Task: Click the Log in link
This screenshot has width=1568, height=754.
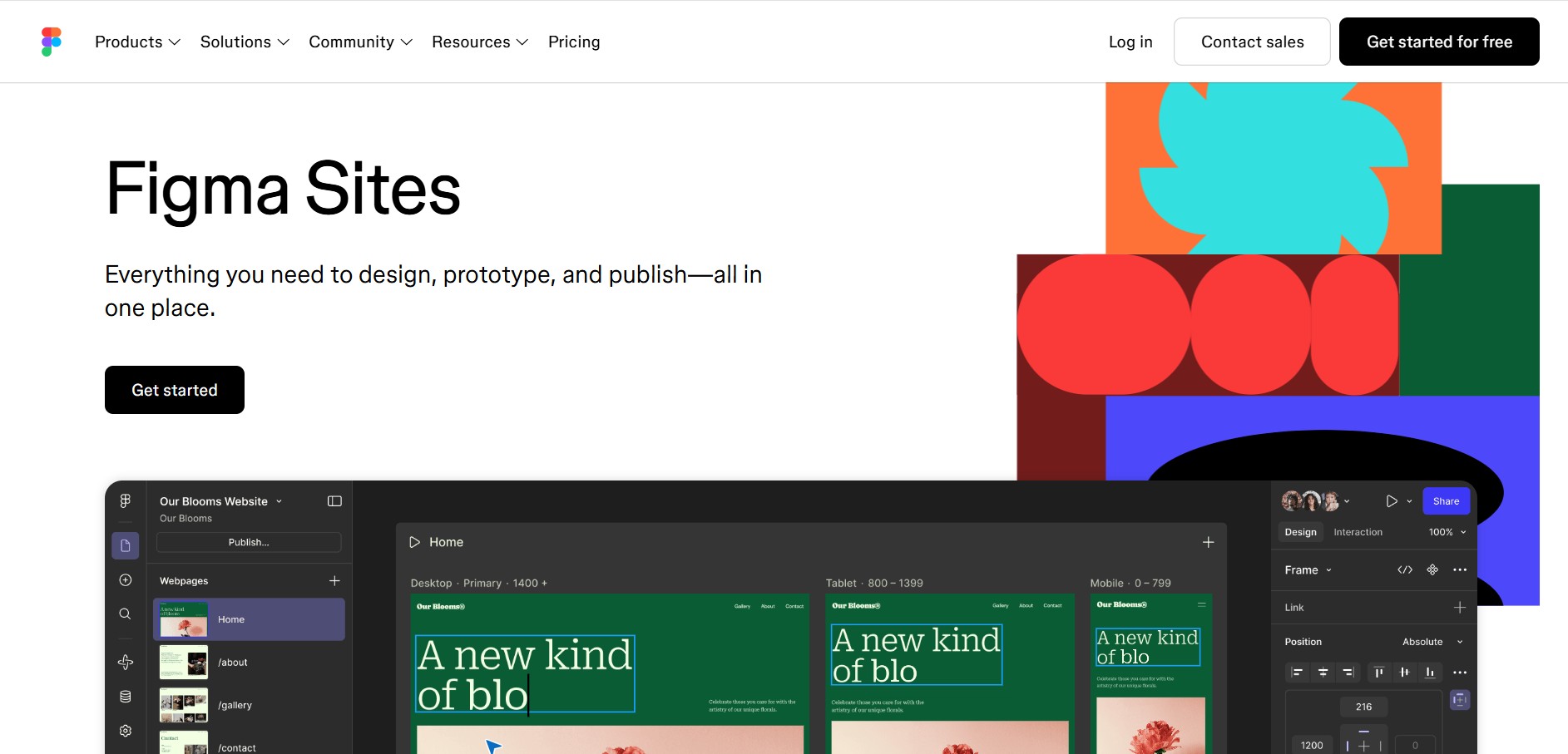Action: click(x=1130, y=42)
